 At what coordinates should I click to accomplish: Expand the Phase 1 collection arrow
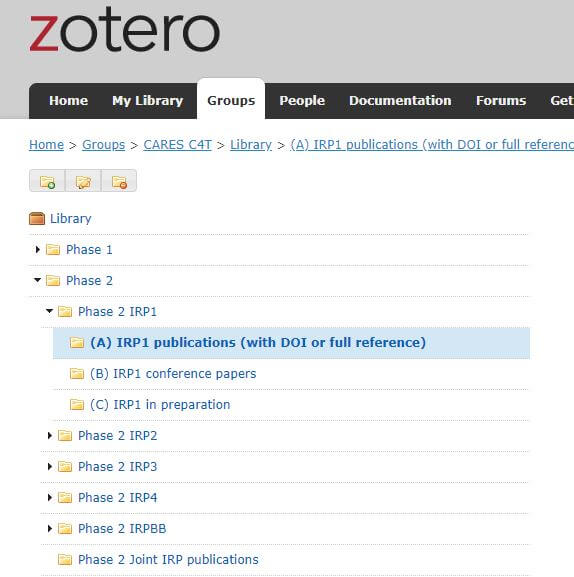tap(38, 250)
